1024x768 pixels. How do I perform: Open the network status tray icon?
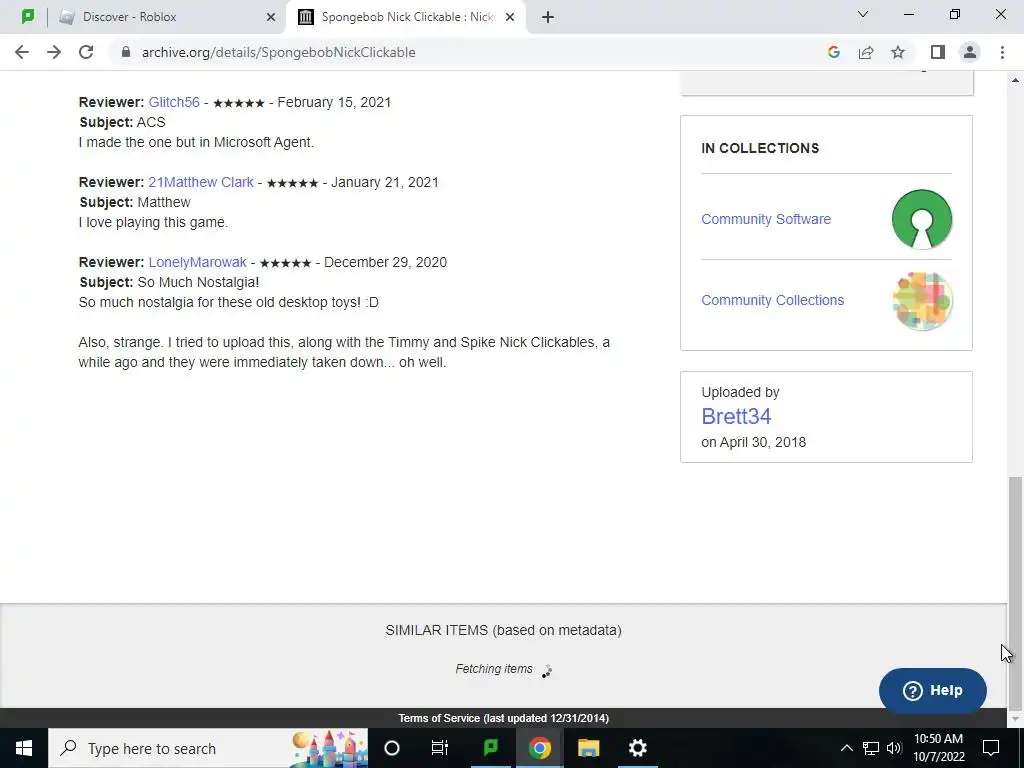point(871,748)
